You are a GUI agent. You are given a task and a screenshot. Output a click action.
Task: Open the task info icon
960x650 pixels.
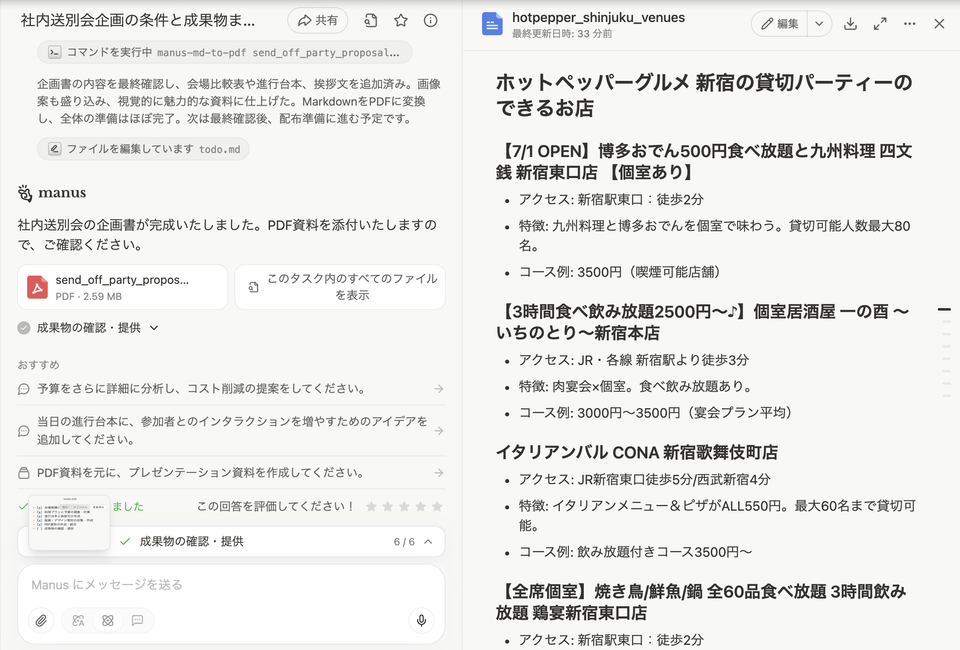tap(430, 20)
